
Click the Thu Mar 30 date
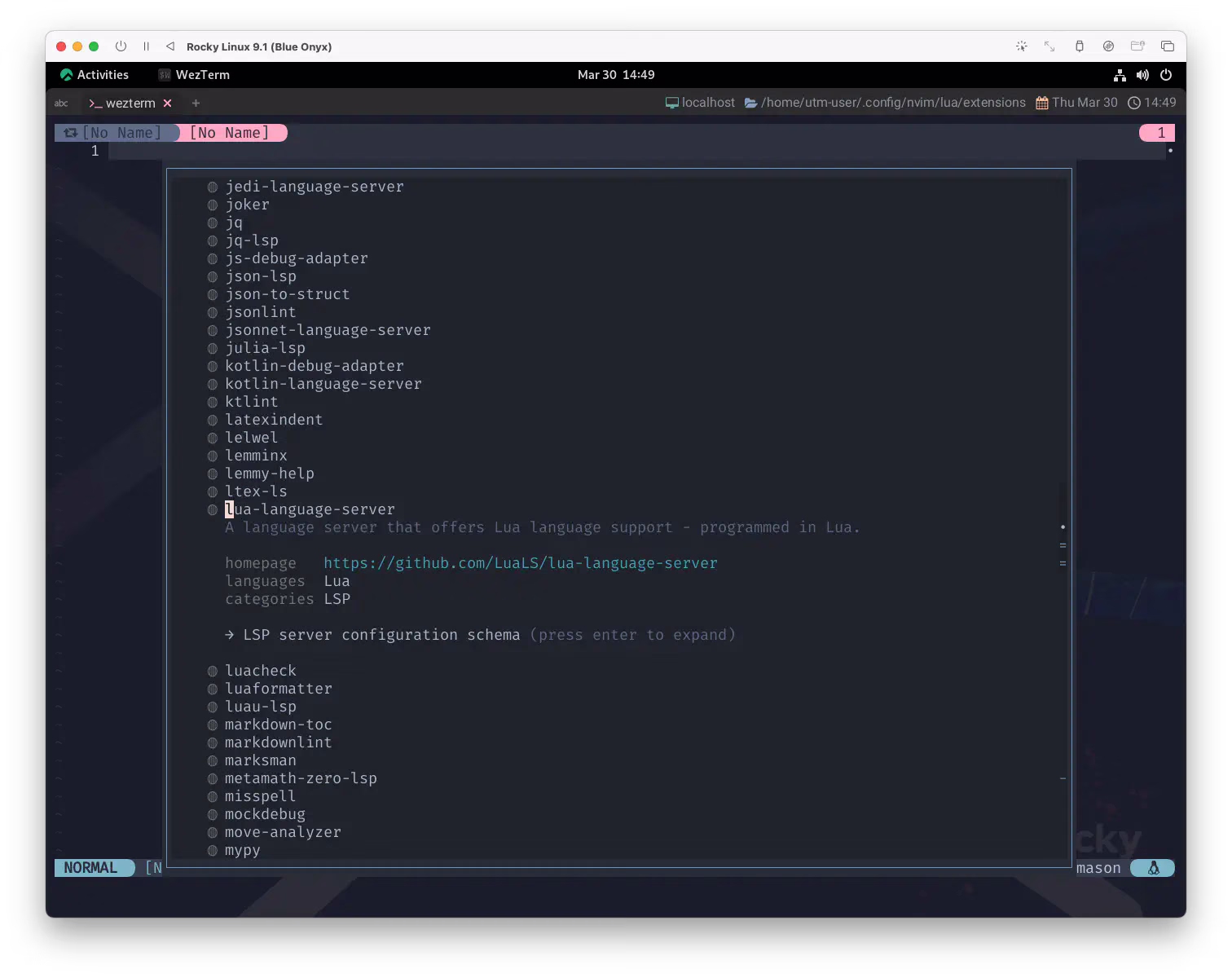[1076, 103]
